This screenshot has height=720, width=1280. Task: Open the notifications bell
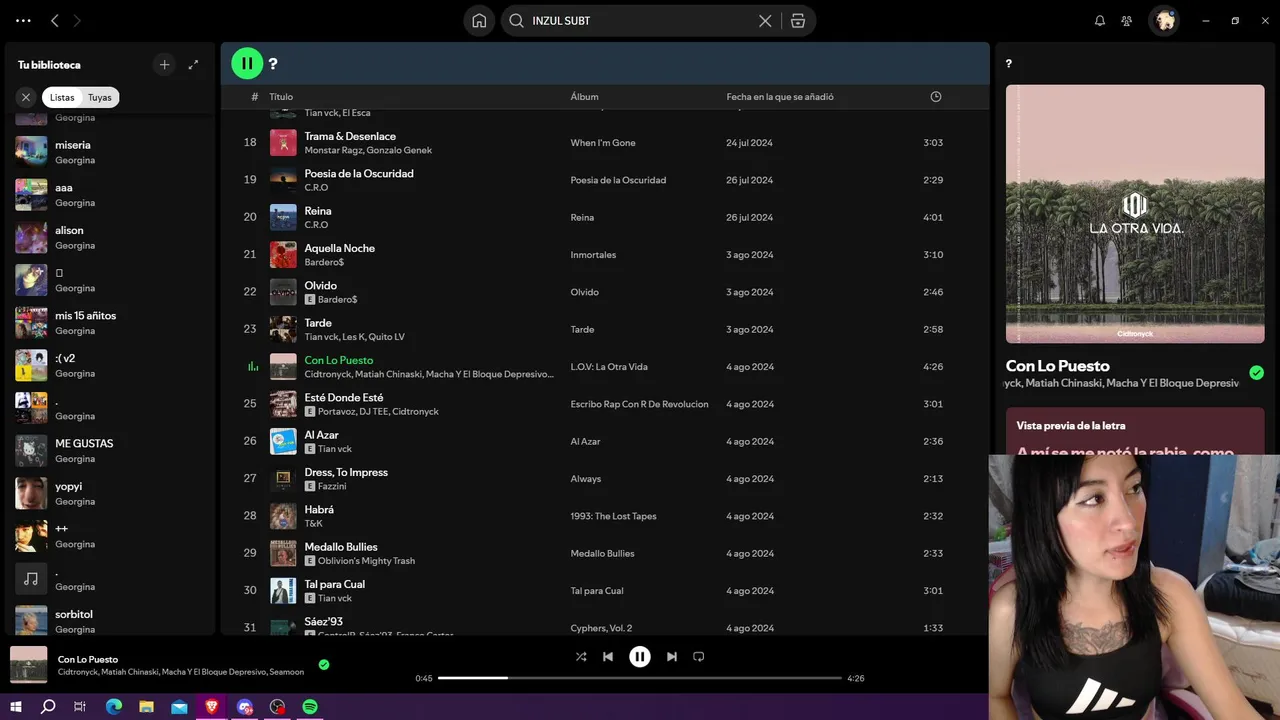pos(1100,21)
